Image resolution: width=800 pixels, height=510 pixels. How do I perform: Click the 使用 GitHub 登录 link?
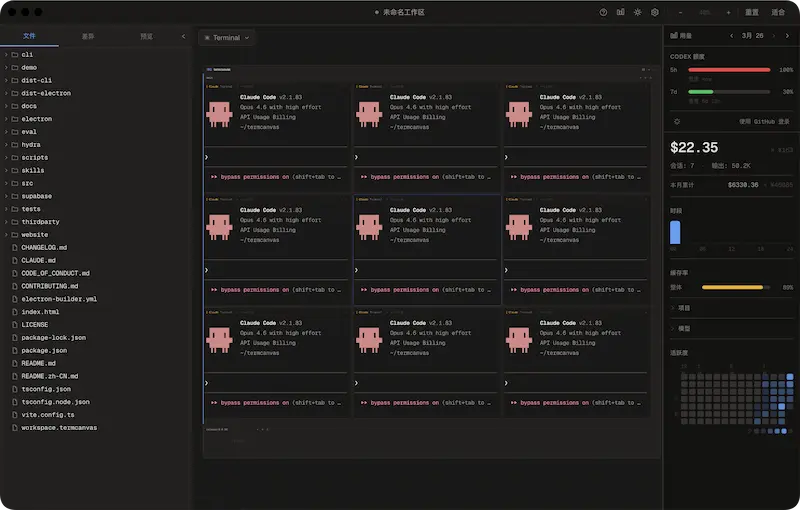pyautogui.click(x=764, y=121)
